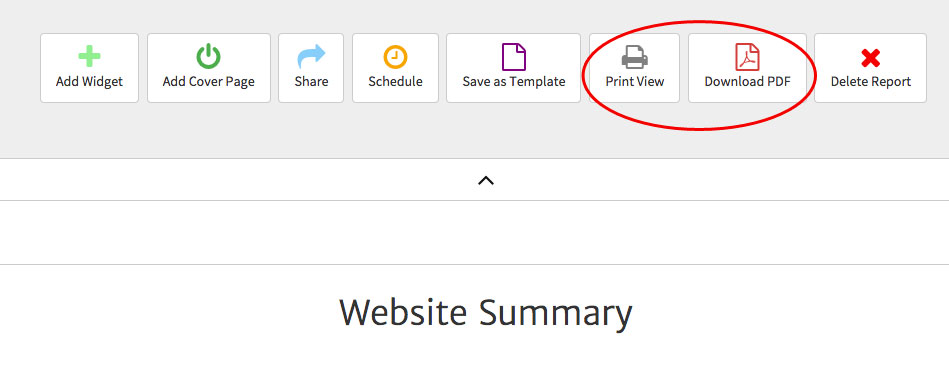Click the red PDF document icon
The width and height of the screenshot is (949, 372).
click(x=747, y=57)
